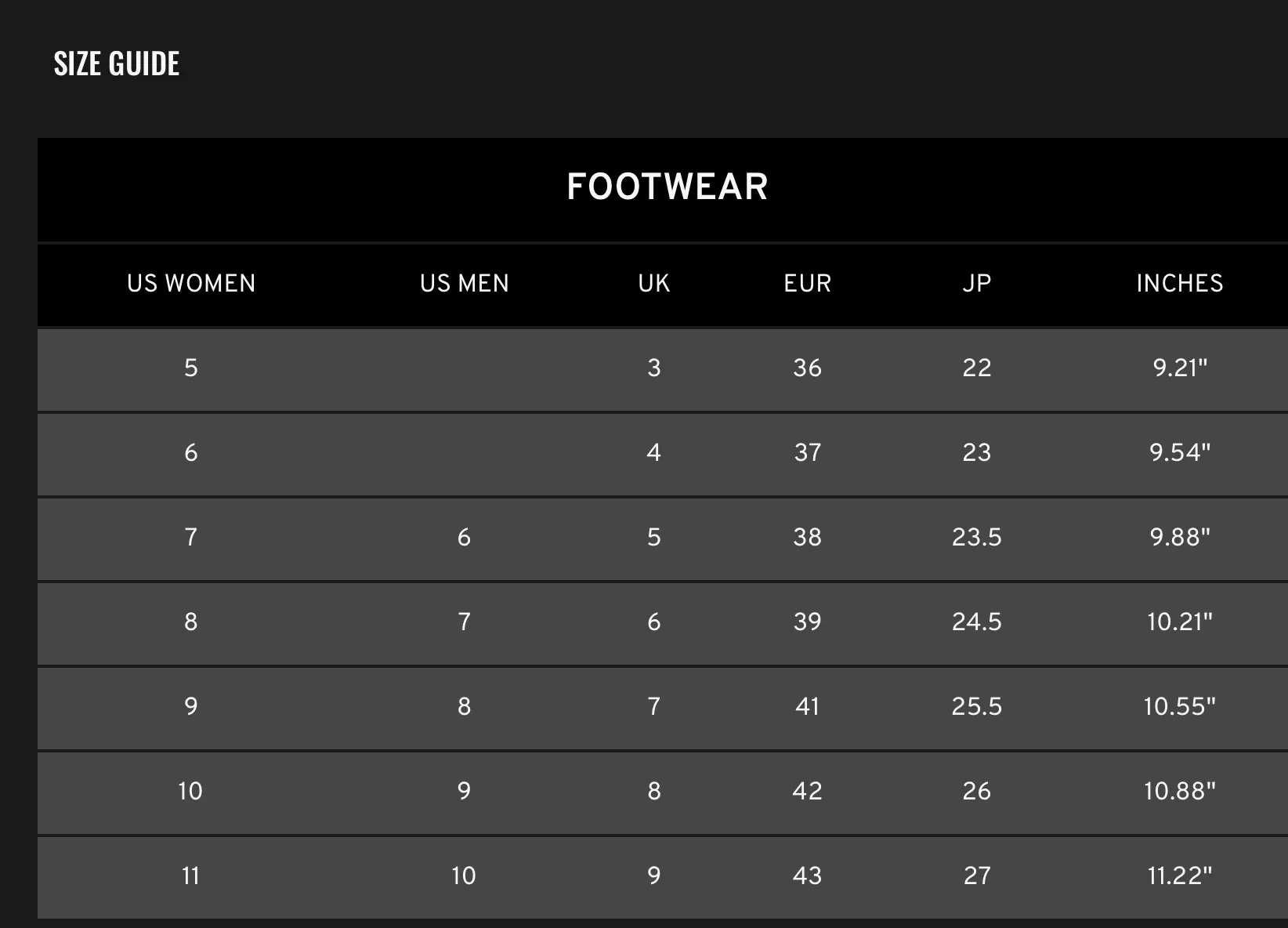Click the JP column header

click(x=977, y=283)
